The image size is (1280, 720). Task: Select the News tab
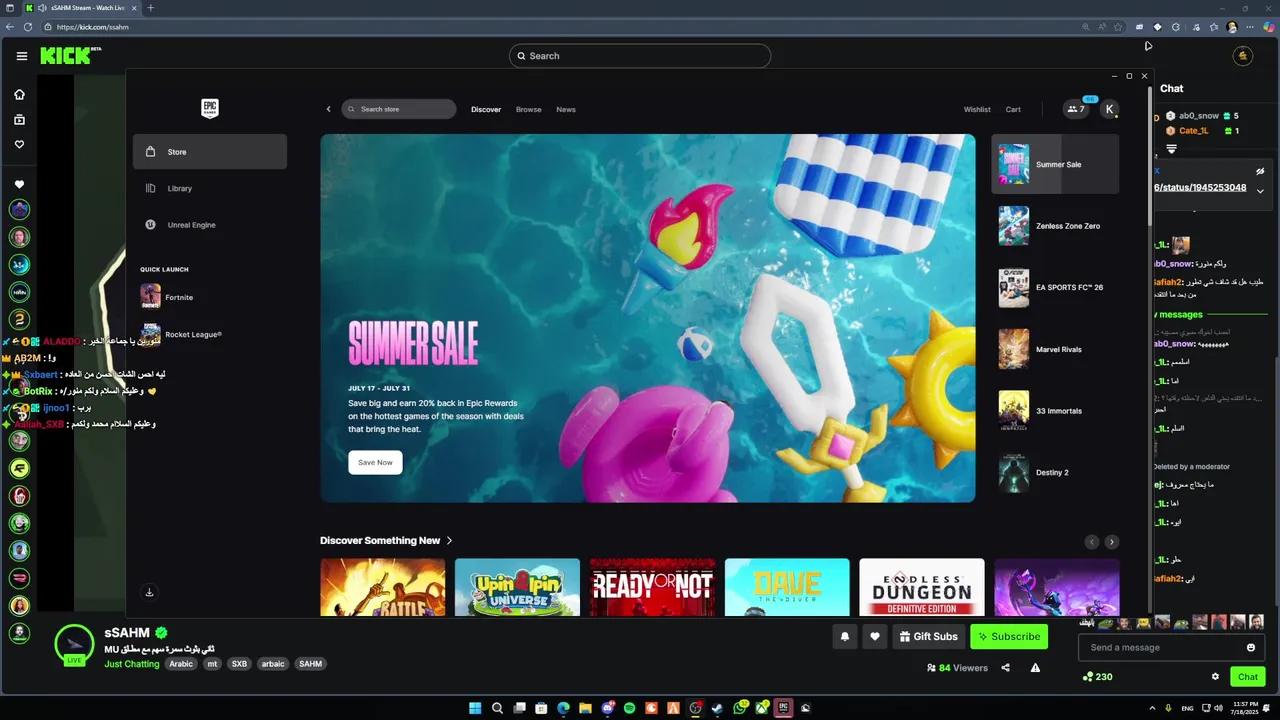566,109
